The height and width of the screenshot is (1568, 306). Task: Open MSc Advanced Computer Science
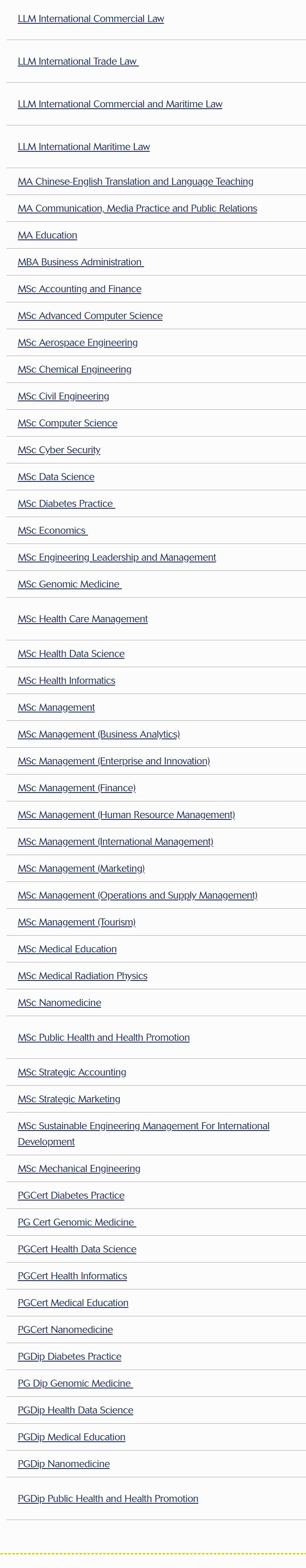(90, 315)
